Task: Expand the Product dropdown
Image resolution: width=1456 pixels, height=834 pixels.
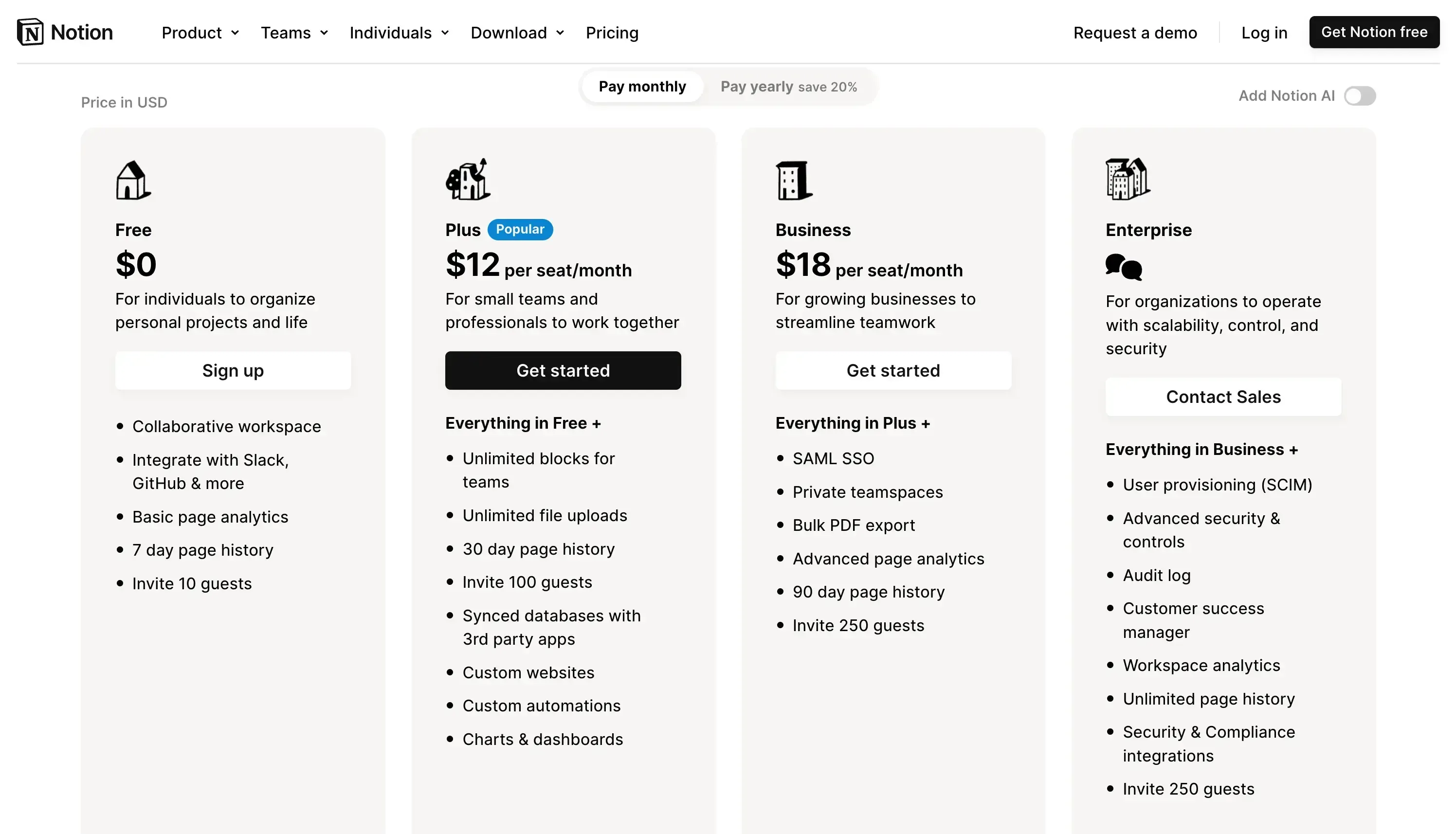Action: tap(200, 33)
